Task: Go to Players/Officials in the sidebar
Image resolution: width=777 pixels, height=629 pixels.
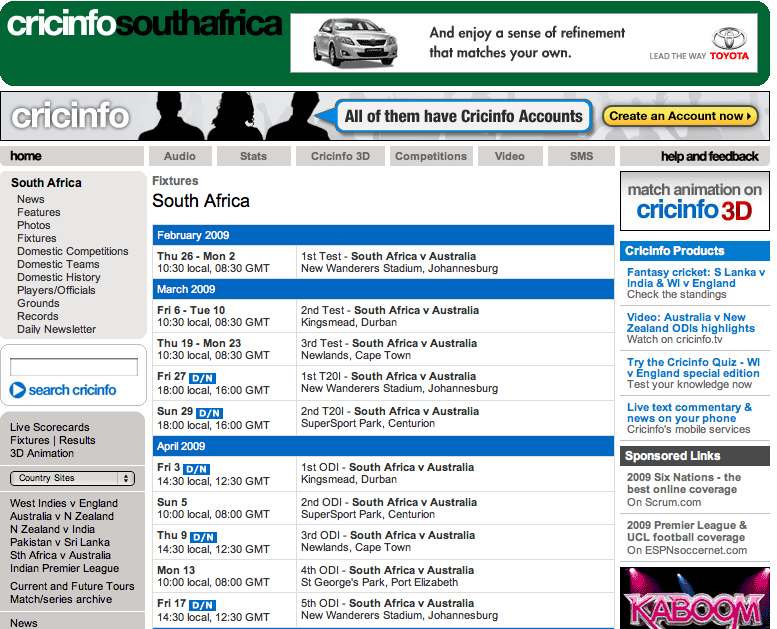Action: (x=56, y=290)
